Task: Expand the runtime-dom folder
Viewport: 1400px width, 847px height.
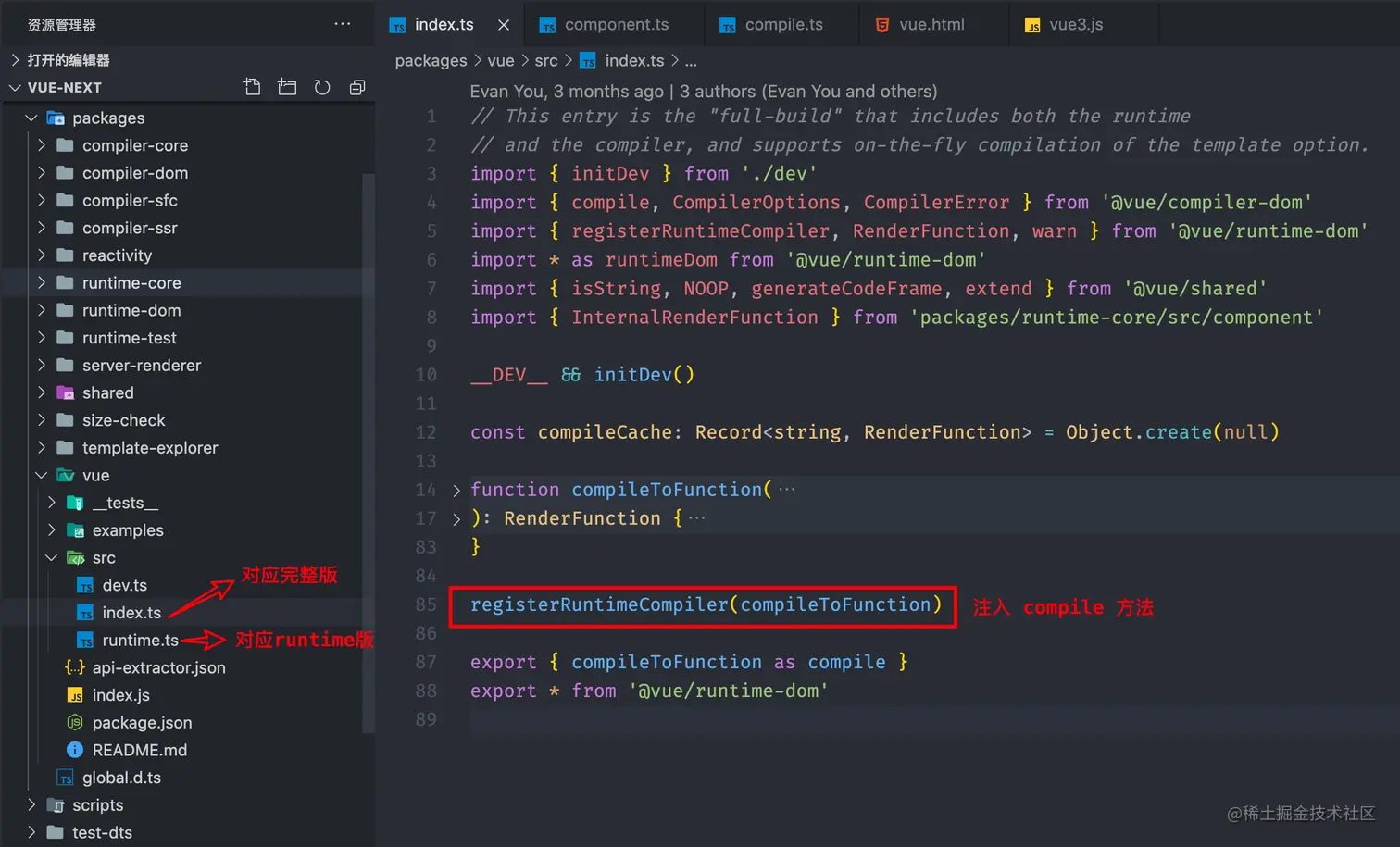Action: (42, 310)
